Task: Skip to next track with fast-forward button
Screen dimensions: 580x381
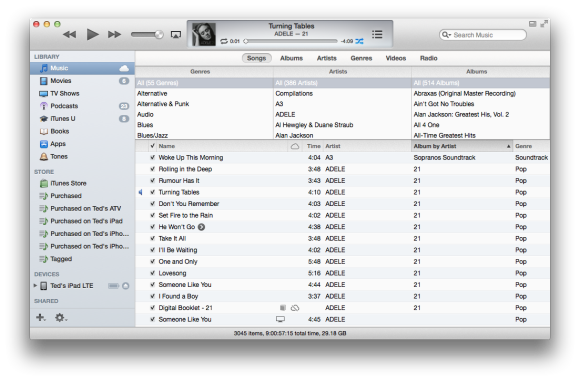Action: [x=114, y=34]
